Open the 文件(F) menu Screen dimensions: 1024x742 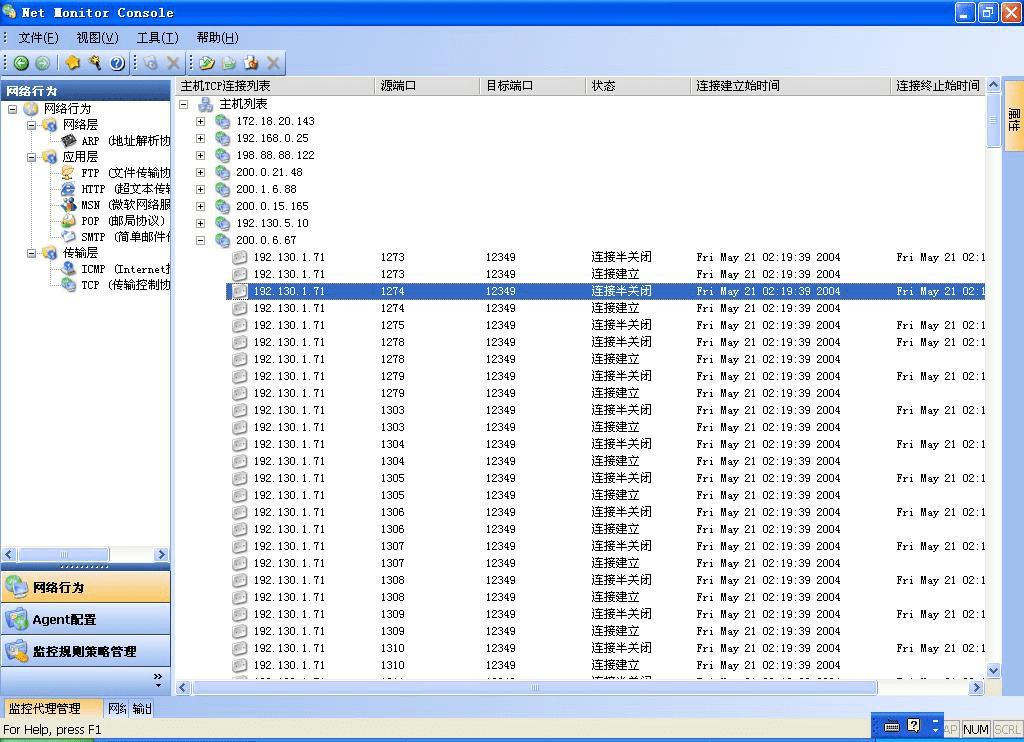click(x=39, y=38)
